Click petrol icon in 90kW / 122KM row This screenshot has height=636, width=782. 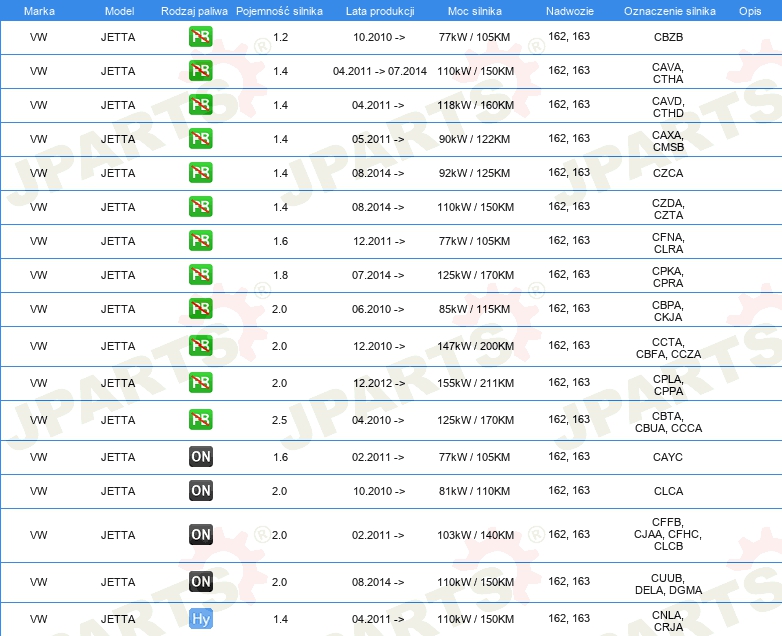click(x=200, y=139)
